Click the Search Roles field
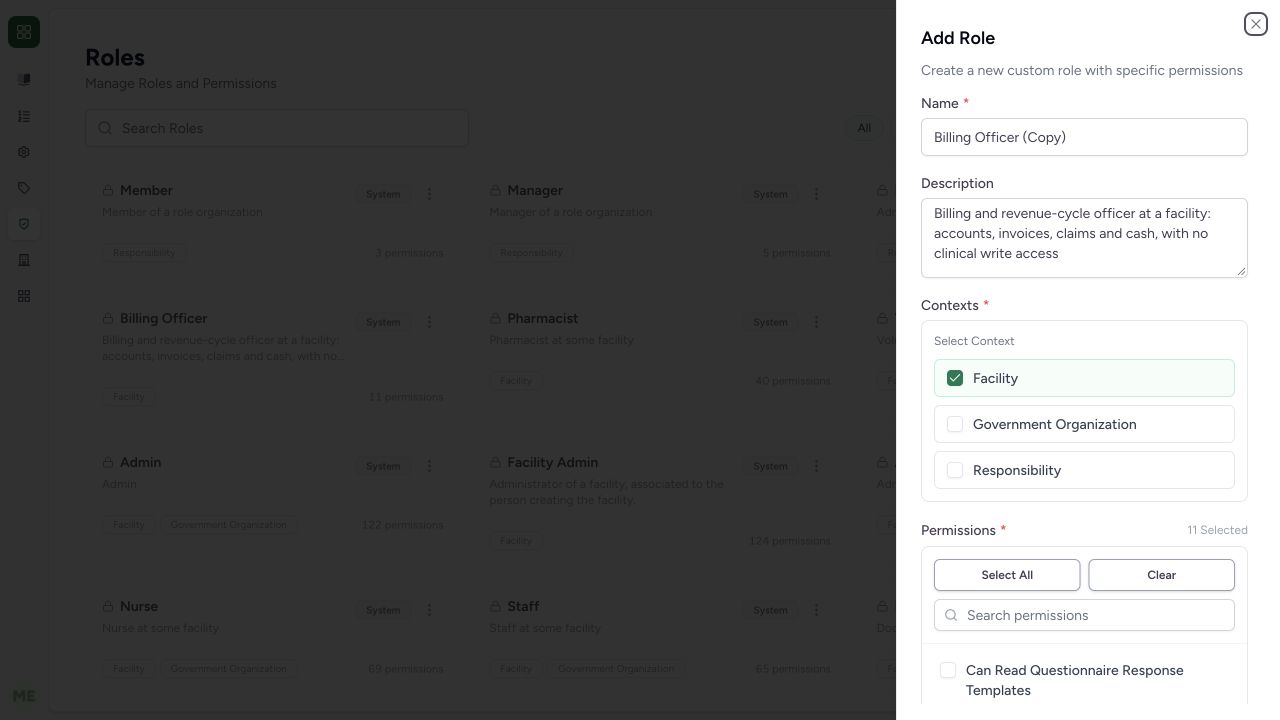The width and height of the screenshot is (1280, 720). pyautogui.click(x=277, y=128)
